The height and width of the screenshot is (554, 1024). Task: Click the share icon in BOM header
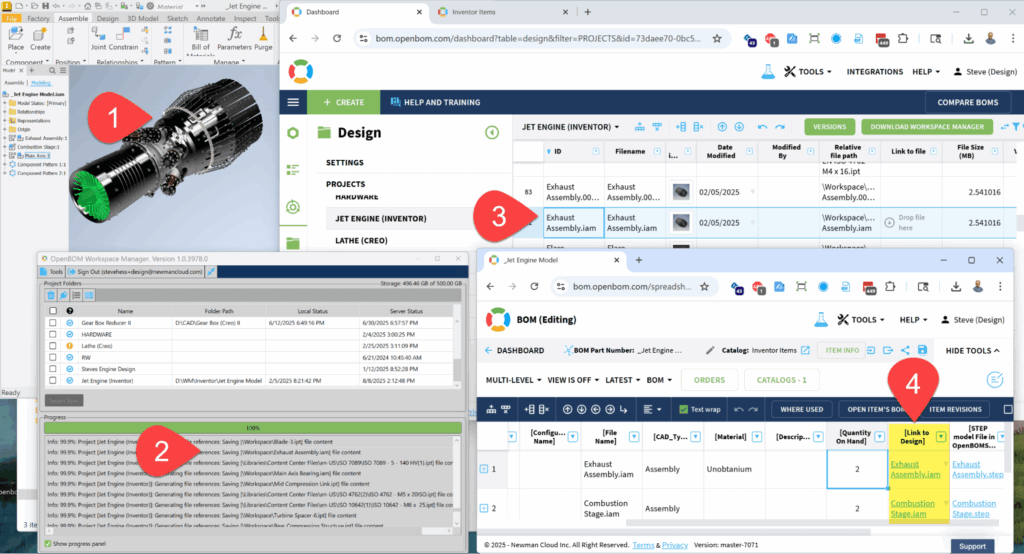pos(905,350)
